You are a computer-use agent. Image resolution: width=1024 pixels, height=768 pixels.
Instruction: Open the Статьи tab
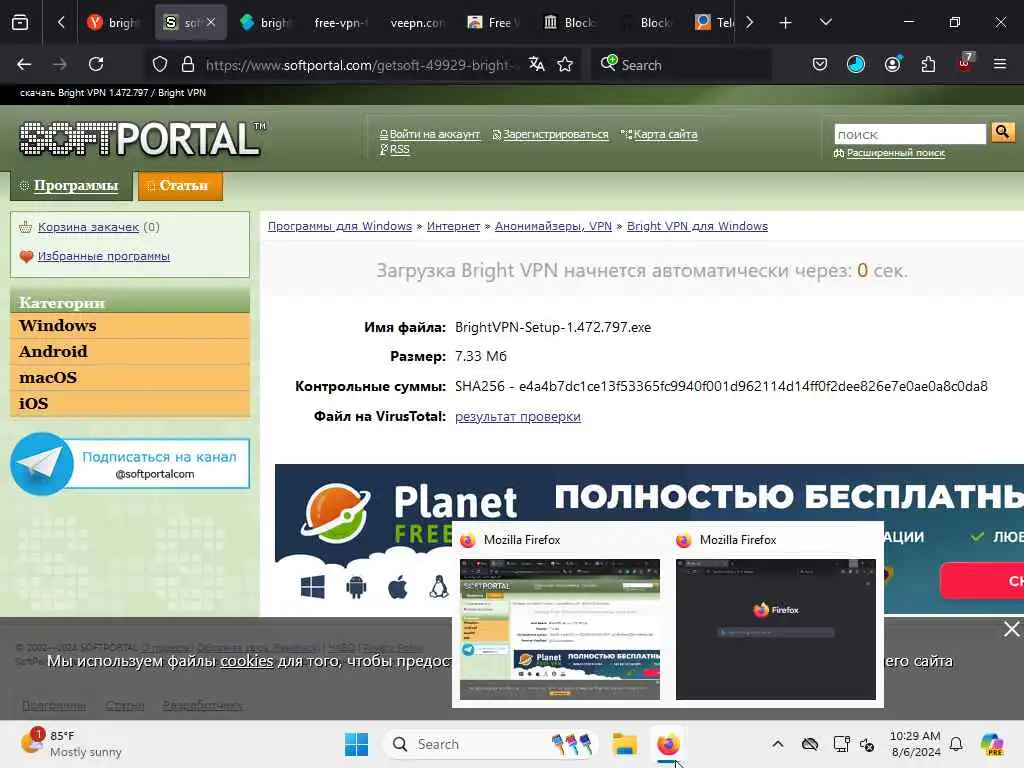pos(180,185)
